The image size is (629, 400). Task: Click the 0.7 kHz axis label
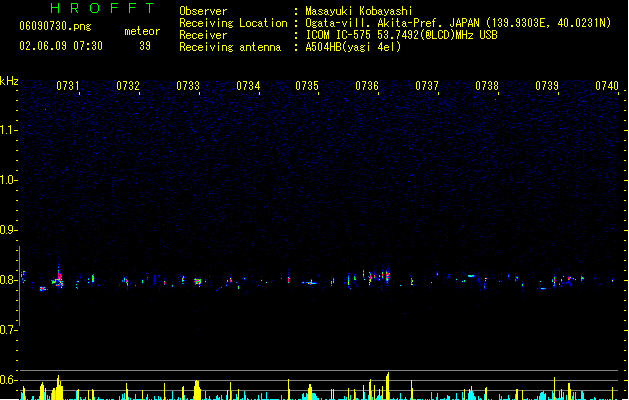8,330
